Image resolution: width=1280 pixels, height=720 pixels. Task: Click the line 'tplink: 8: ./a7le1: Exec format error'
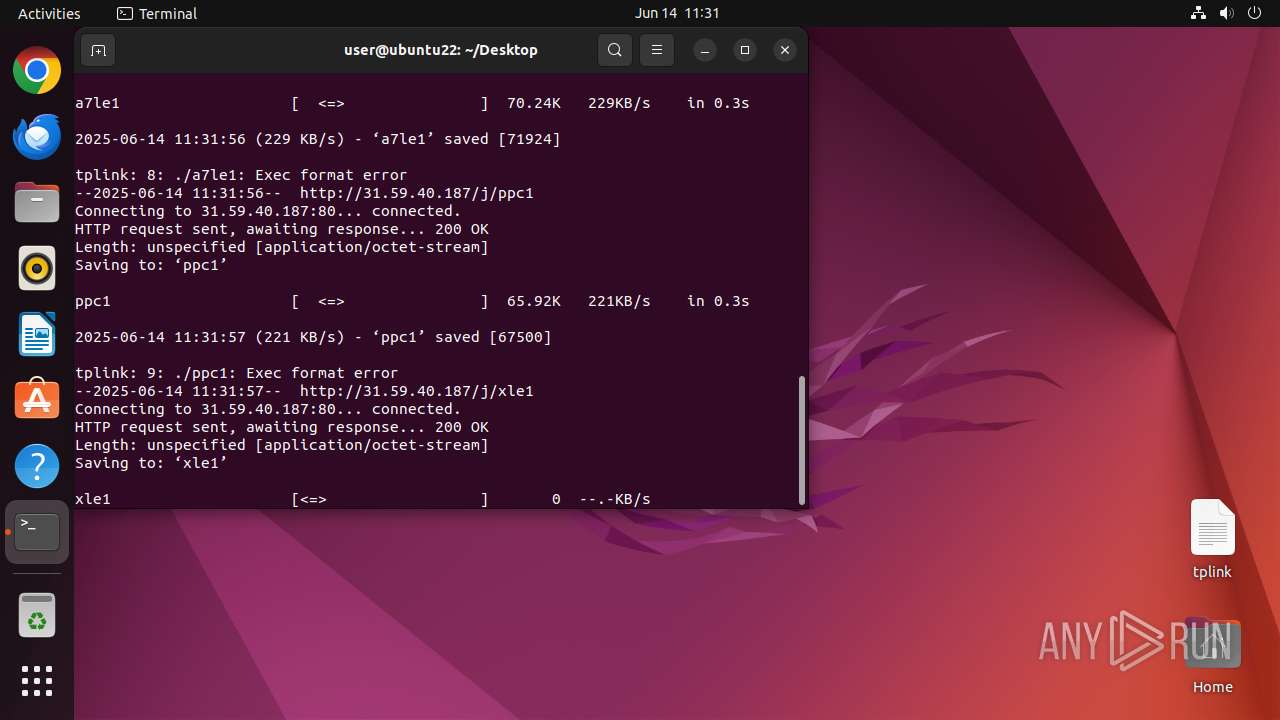click(241, 175)
